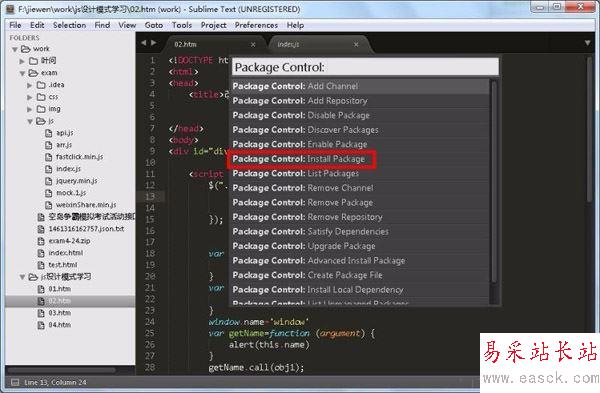The image size is (600, 393).
Task: Expand the img folder arrow
Action: pos(30,109)
